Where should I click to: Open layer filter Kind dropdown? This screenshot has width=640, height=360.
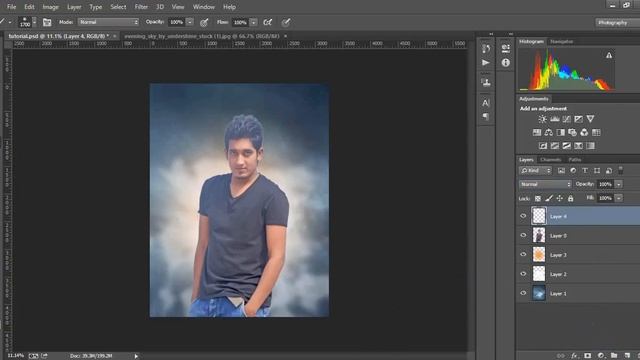(536, 171)
